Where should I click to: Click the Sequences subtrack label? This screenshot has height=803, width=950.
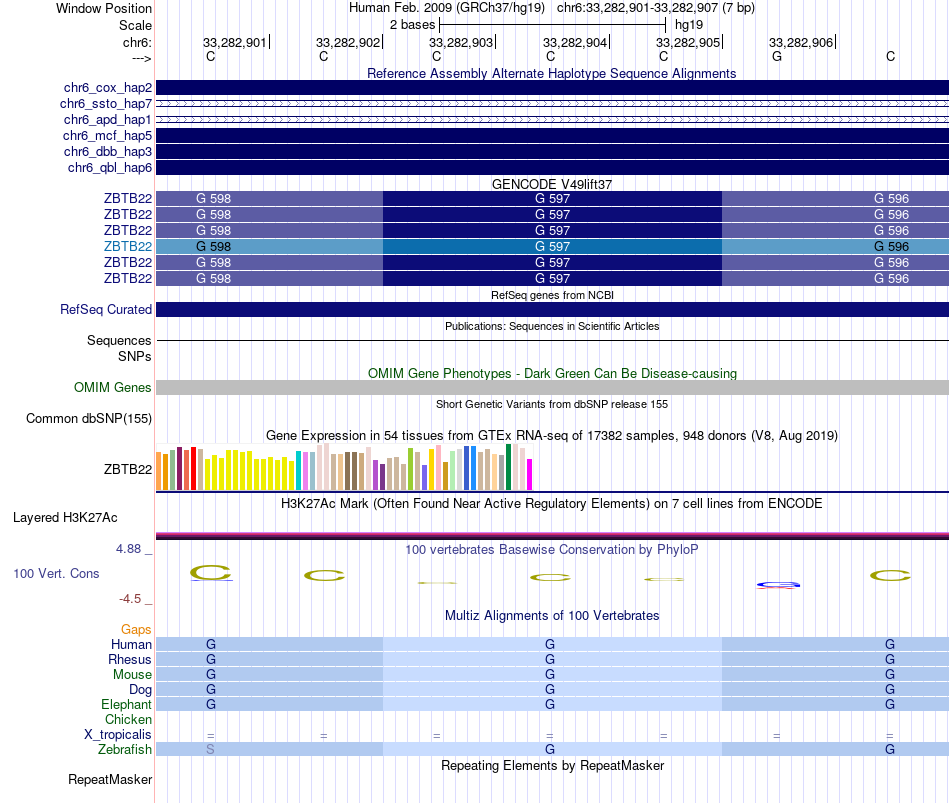click(119, 341)
